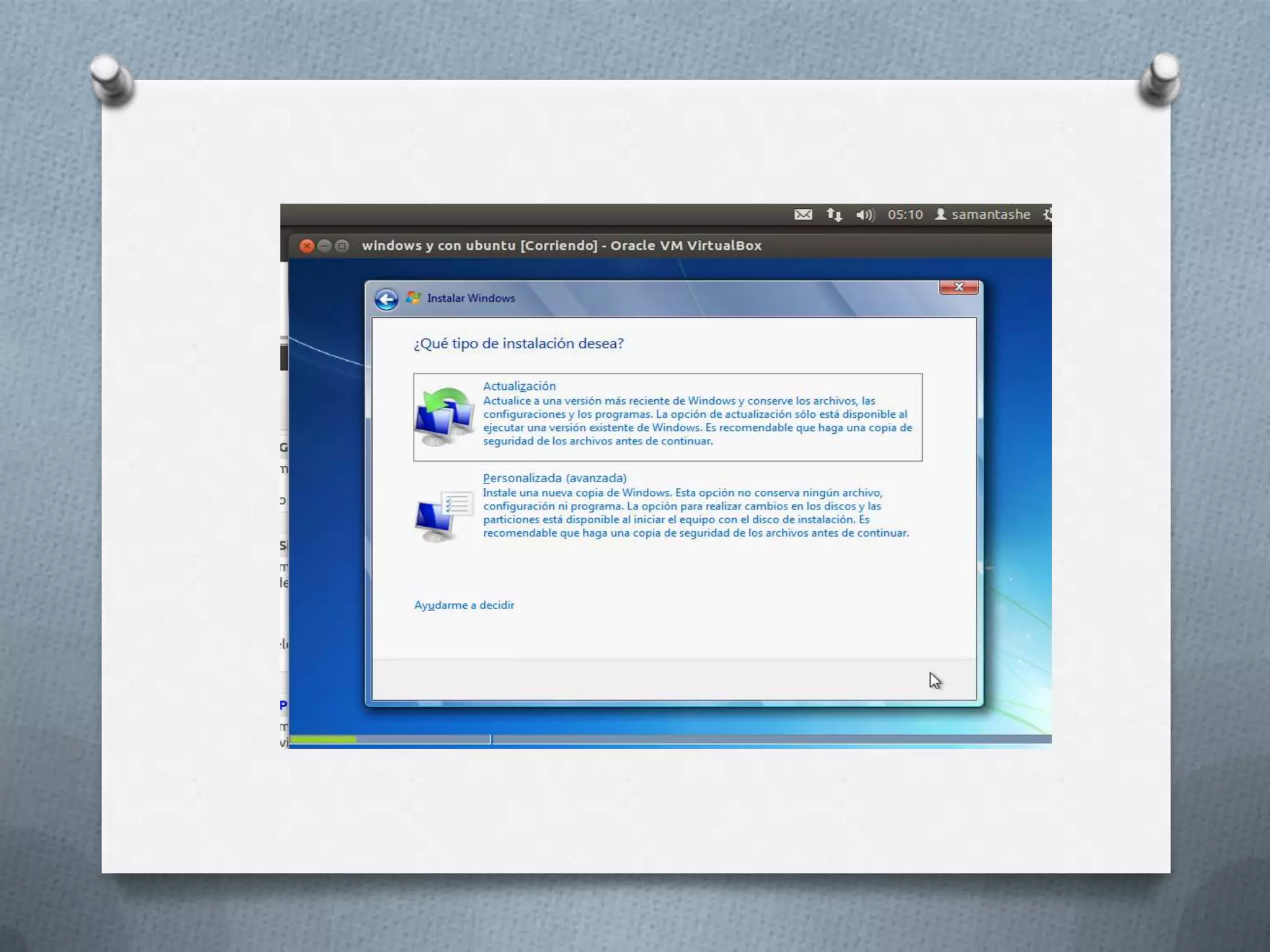Show the calendar from clock 05:10

(905, 214)
